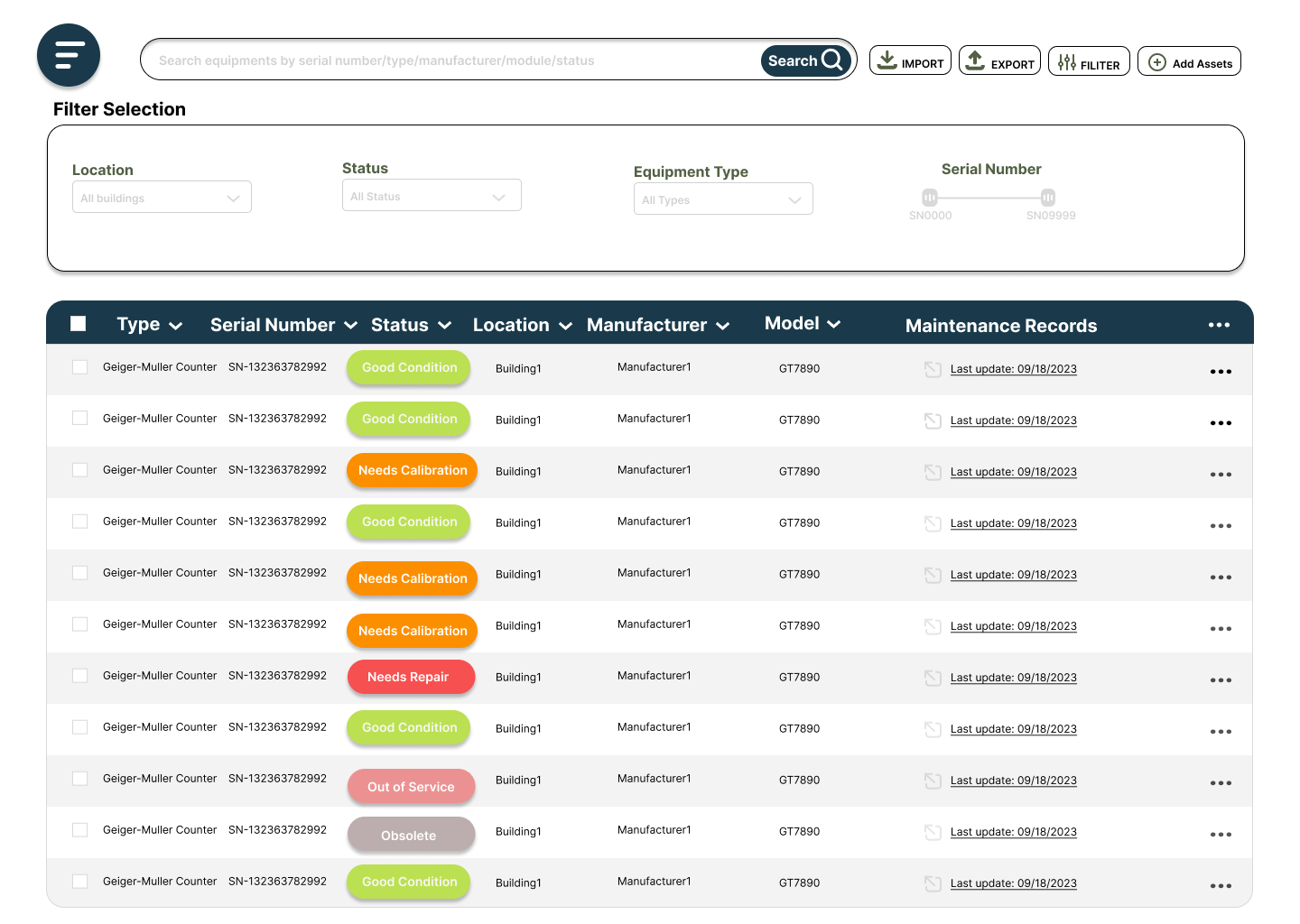Open Last update link in Obsolete row
Image resolution: width=1300 pixels, height=924 pixels.
1014,832
